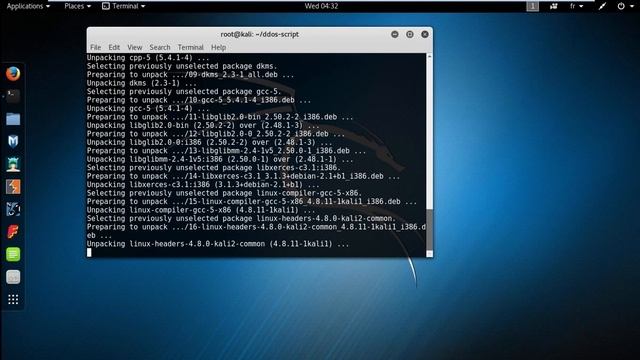The height and width of the screenshot is (360, 640).
Task: Click the pen icon in top bar
Action: point(602,6)
